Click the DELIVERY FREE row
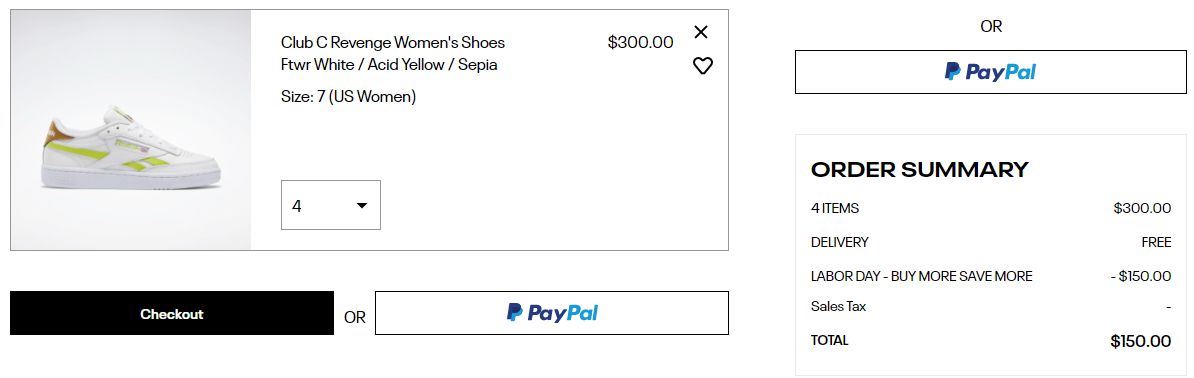The image size is (1194, 378). [991, 242]
